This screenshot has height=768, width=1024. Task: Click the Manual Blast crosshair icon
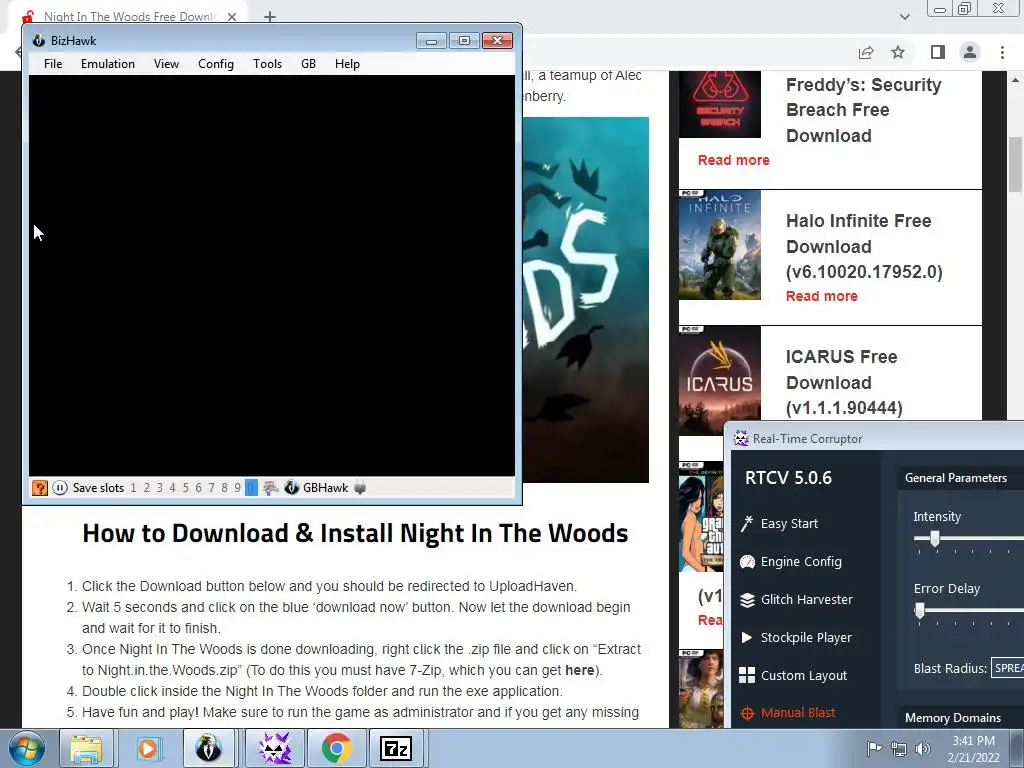[x=747, y=713]
